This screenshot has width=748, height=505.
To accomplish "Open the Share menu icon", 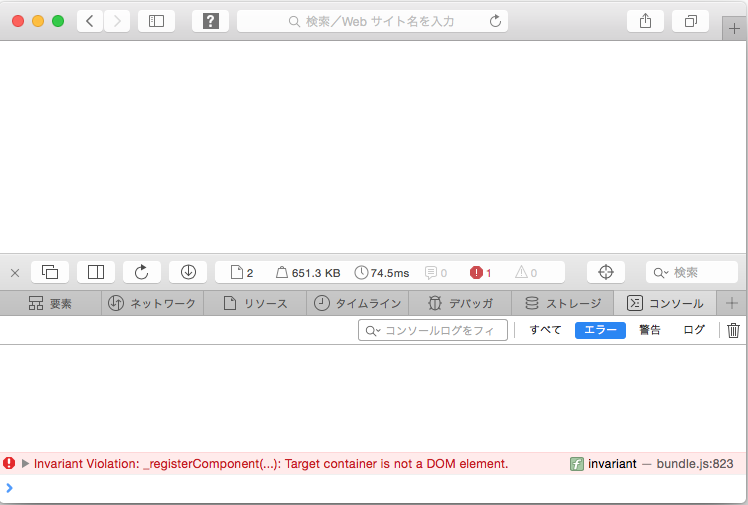I will [x=645, y=21].
